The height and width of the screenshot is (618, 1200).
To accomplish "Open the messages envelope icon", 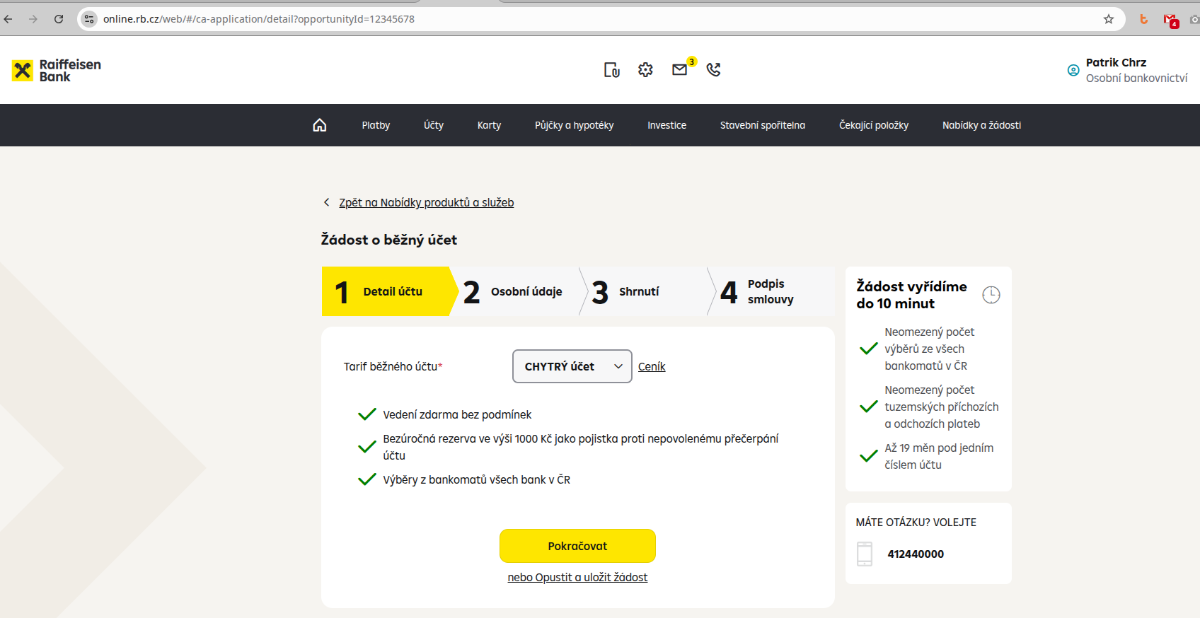I will [680, 70].
